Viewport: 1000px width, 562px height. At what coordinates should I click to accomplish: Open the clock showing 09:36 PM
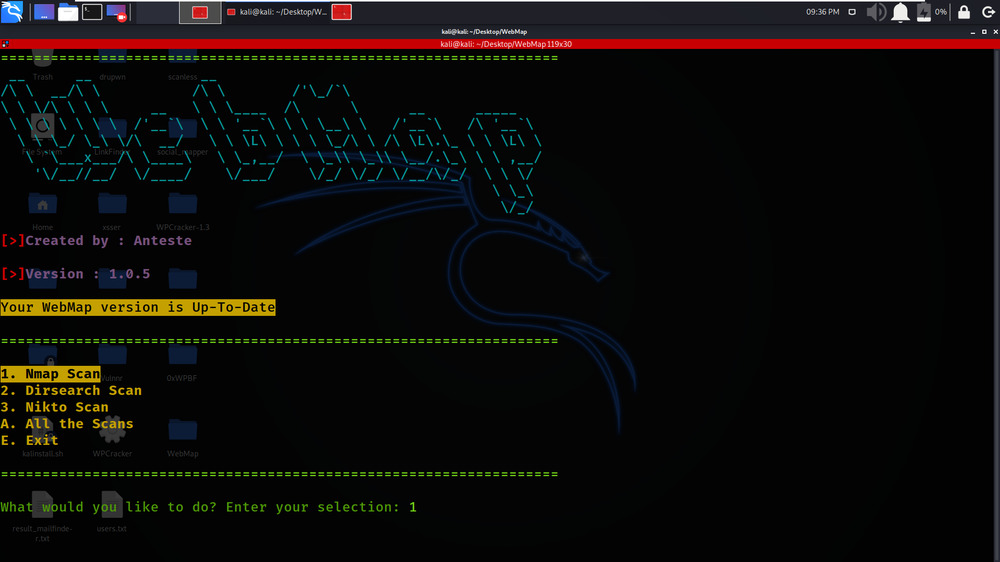(x=823, y=12)
